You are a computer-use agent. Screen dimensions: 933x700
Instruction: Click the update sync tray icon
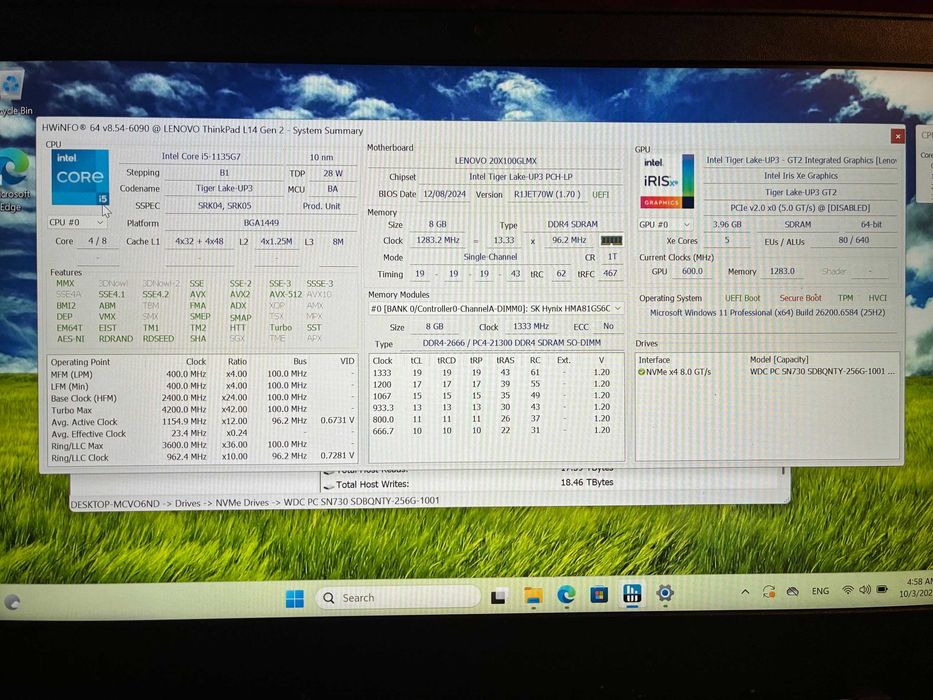(769, 592)
